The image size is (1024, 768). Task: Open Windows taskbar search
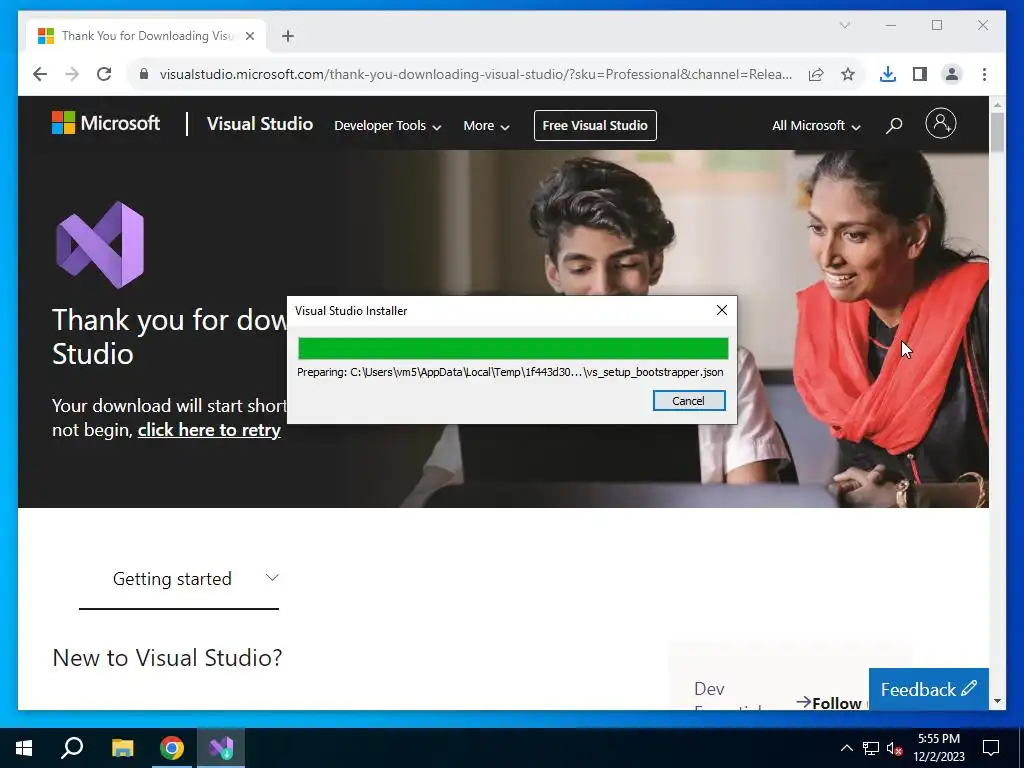point(72,748)
